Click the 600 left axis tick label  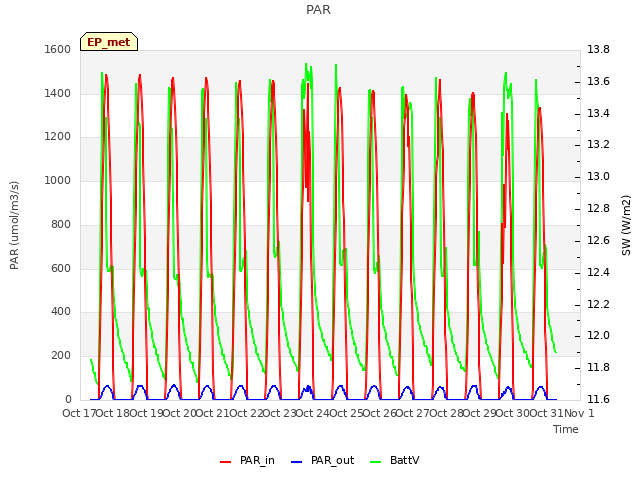[61, 268]
